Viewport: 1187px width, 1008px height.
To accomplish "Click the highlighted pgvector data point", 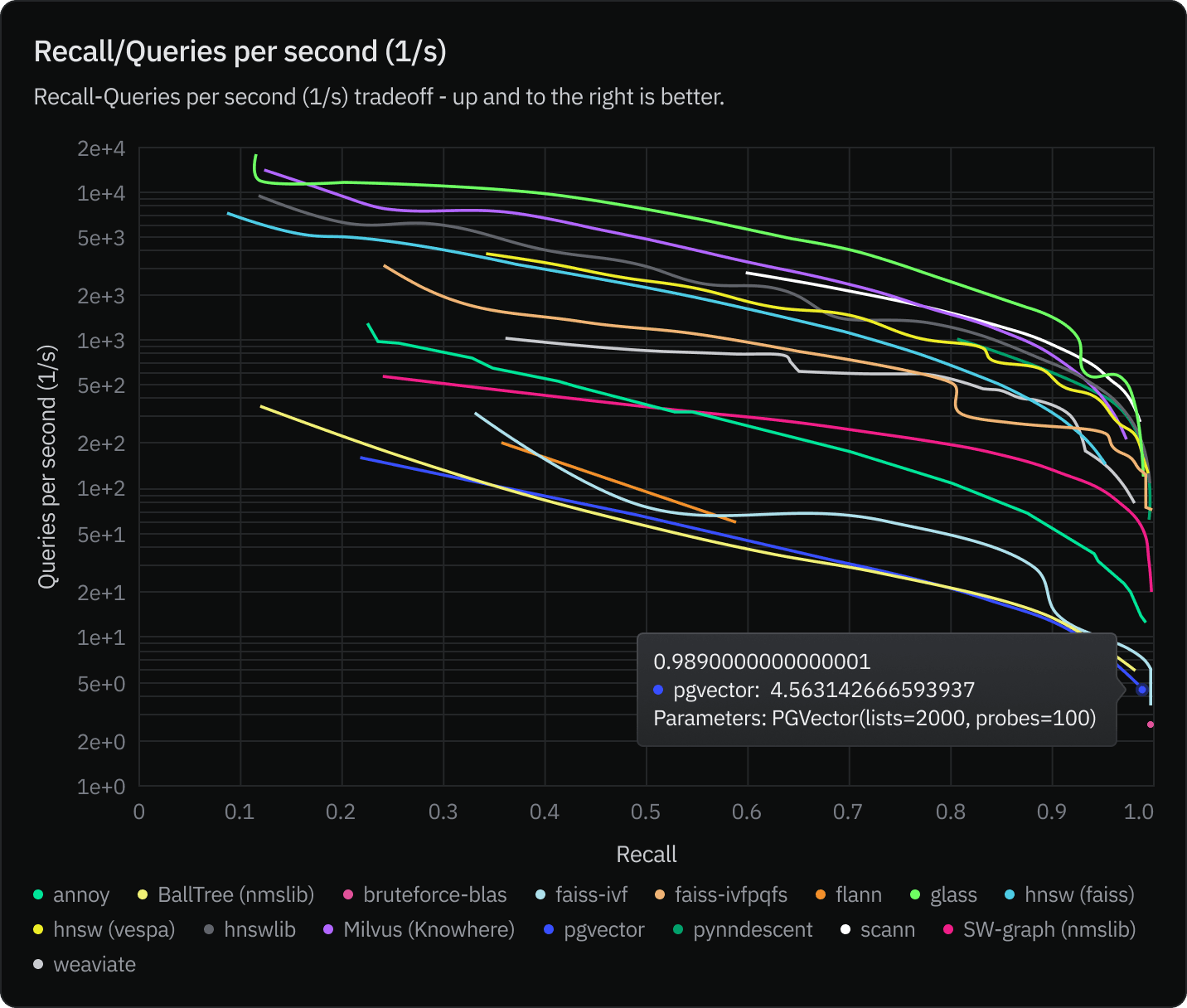I will [1142, 690].
